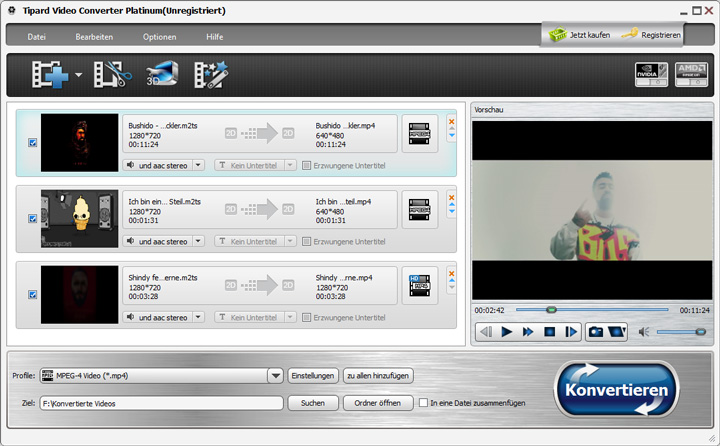Toggle Erzwungene Untertitel for Shindy row
This screenshot has height=446, width=720.
306,317
